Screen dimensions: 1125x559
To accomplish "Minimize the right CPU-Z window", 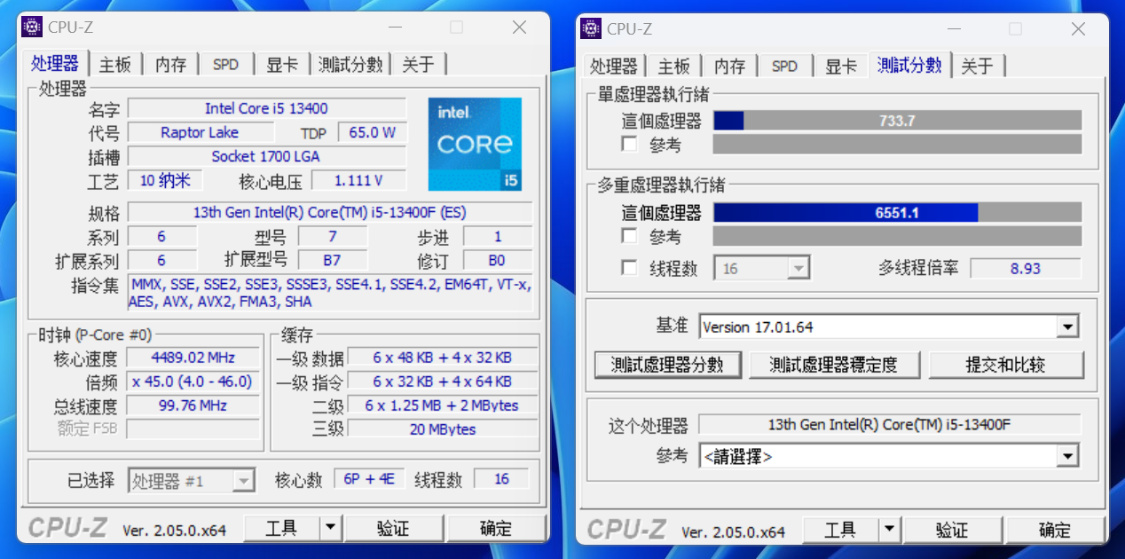I will click(x=955, y=28).
